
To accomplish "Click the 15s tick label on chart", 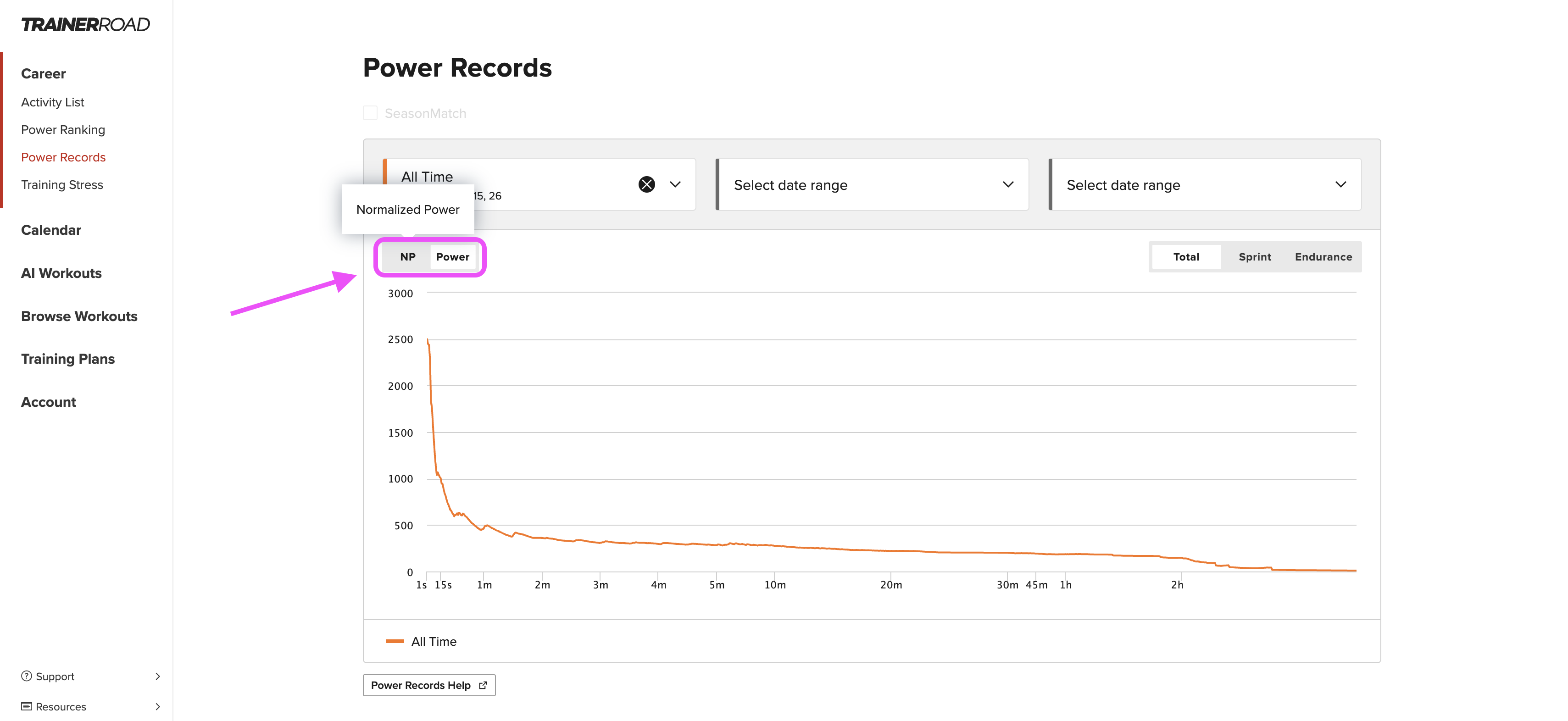I will point(443,585).
